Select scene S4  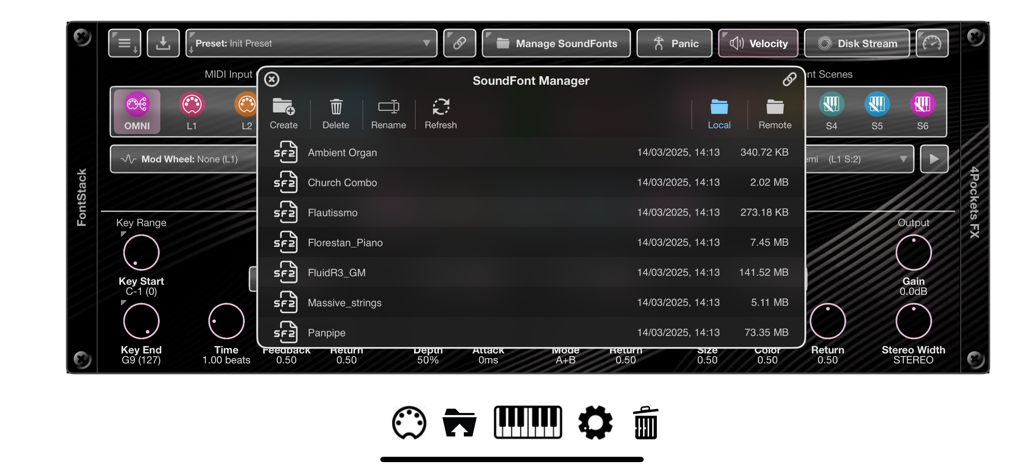(x=831, y=111)
